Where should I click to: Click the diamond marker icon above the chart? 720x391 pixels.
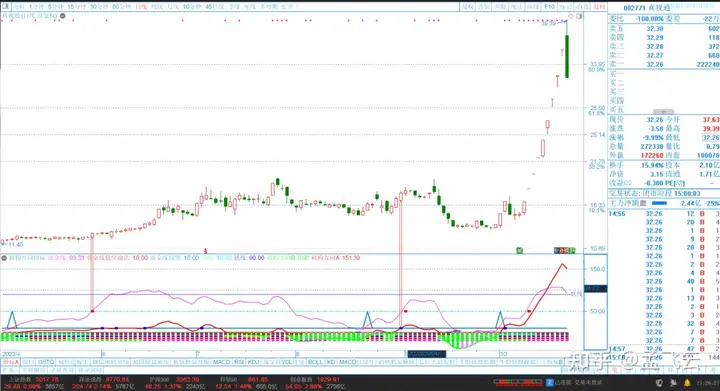(571, 16)
